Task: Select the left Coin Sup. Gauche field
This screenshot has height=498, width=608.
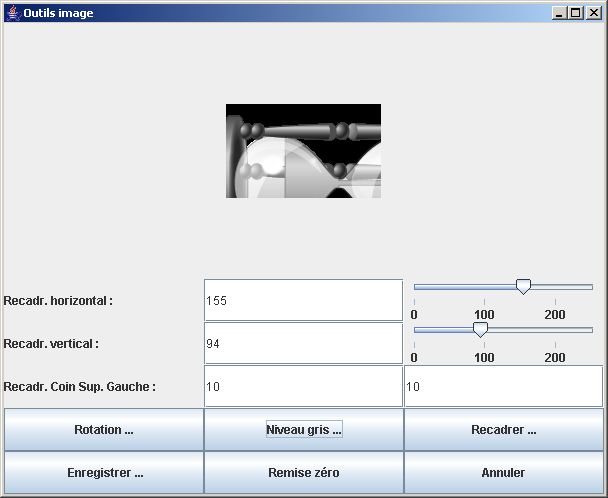Action: pos(303,386)
